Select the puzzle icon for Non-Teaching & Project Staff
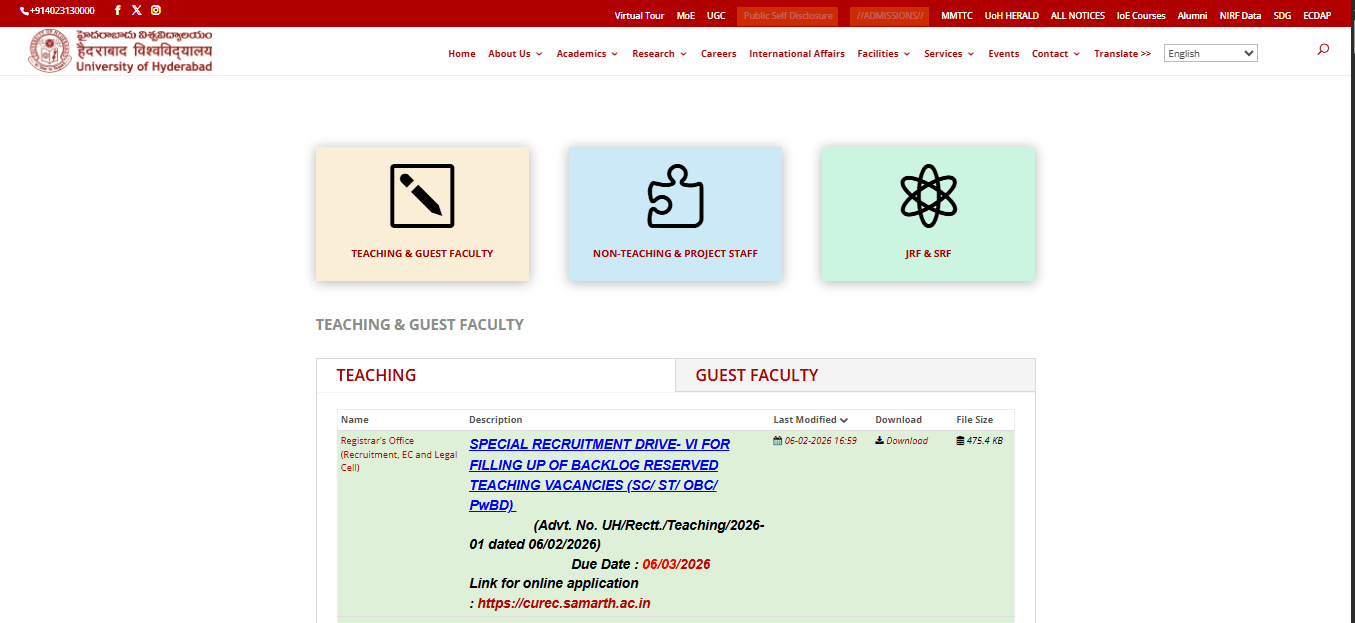This screenshot has width=1355, height=623. [x=675, y=196]
